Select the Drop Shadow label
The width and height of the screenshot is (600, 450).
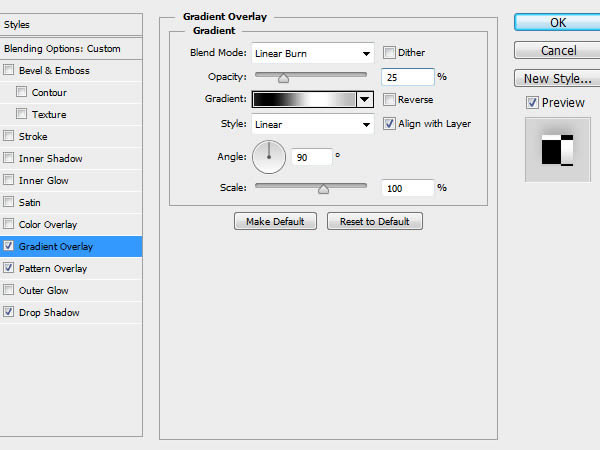49,313
